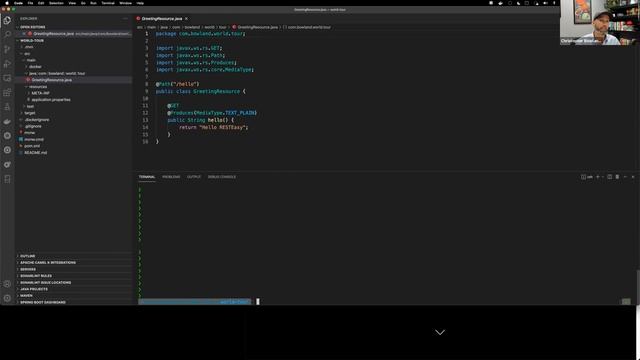Open the Code menu in the menu bar
The image size is (640, 360).
coord(18,3)
